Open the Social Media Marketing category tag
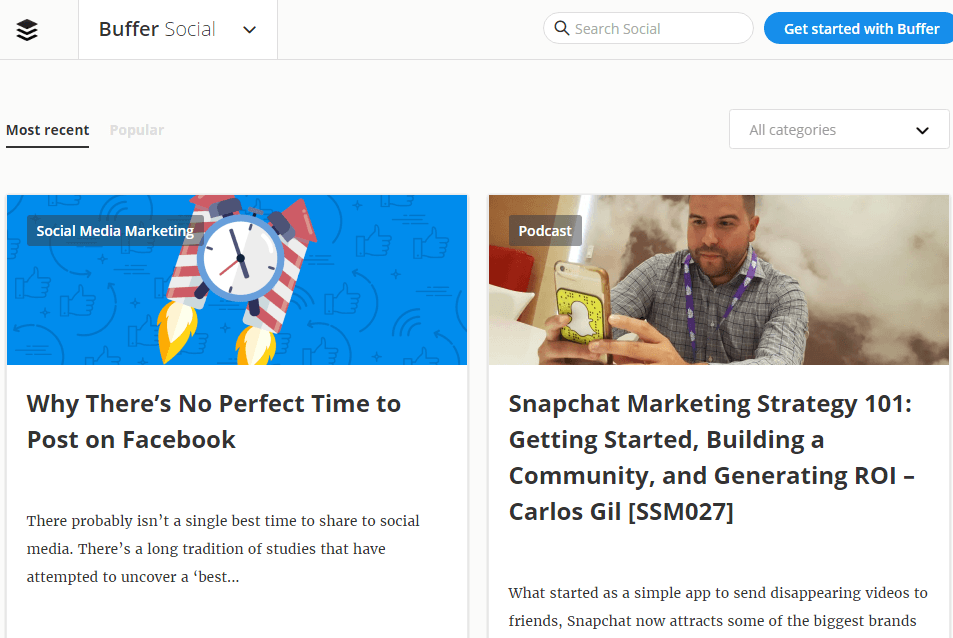Image resolution: width=953 pixels, height=638 pixels. tap(115, 231)
